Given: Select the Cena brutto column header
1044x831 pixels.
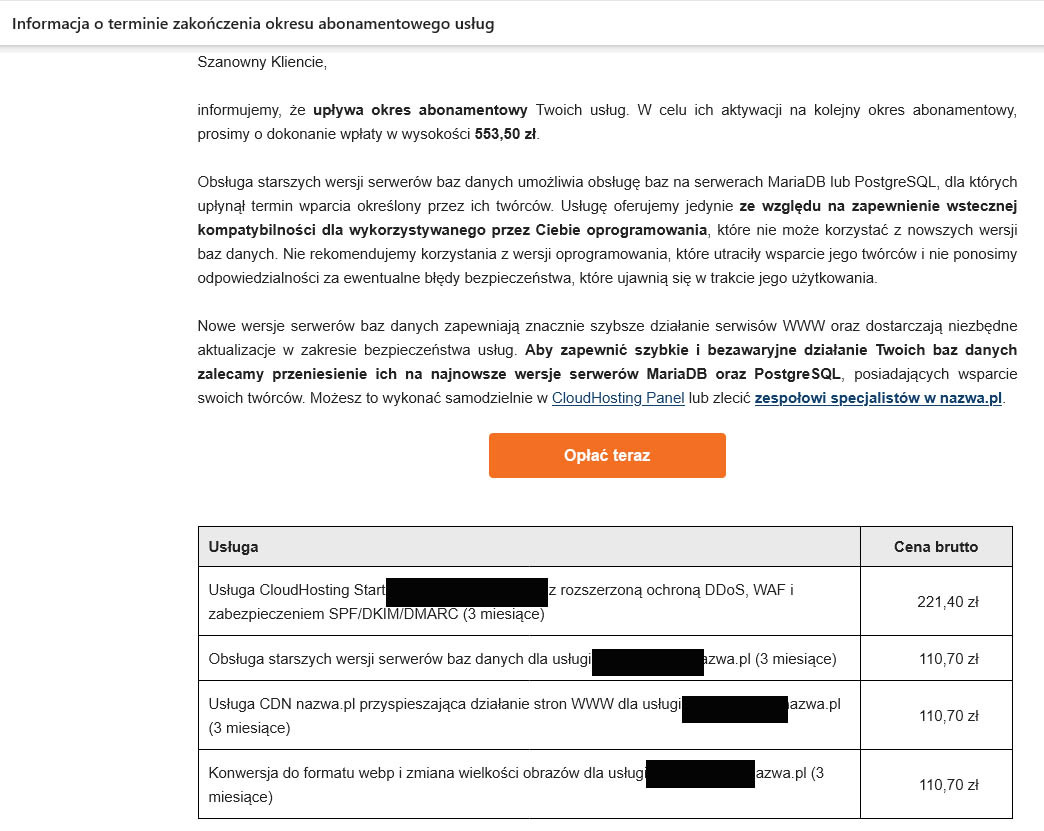Looking at the screenshot, I should coord(936,547).
